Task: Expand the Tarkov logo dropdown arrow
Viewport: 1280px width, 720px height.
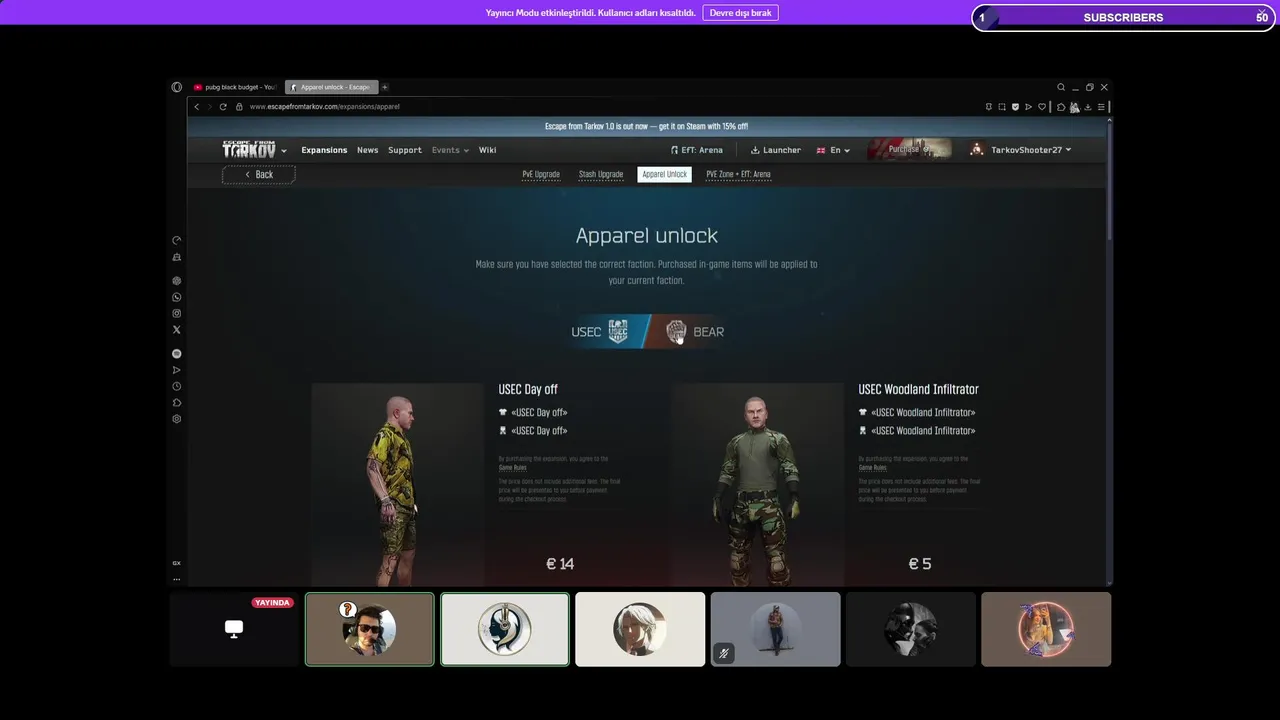Action: (284, 151)
